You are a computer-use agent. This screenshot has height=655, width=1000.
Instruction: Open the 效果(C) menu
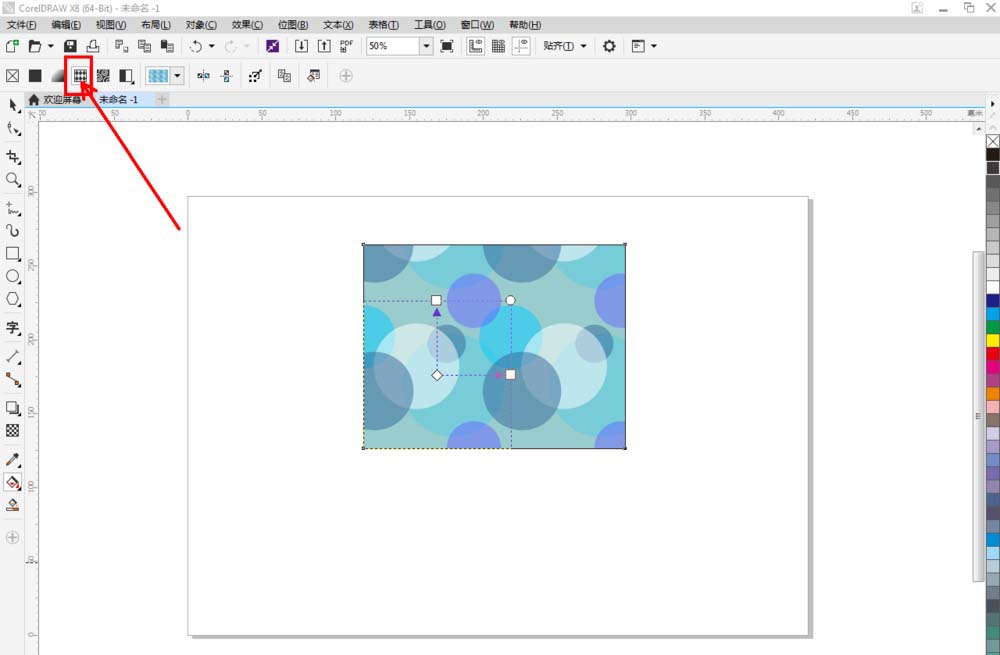[247, 24]
